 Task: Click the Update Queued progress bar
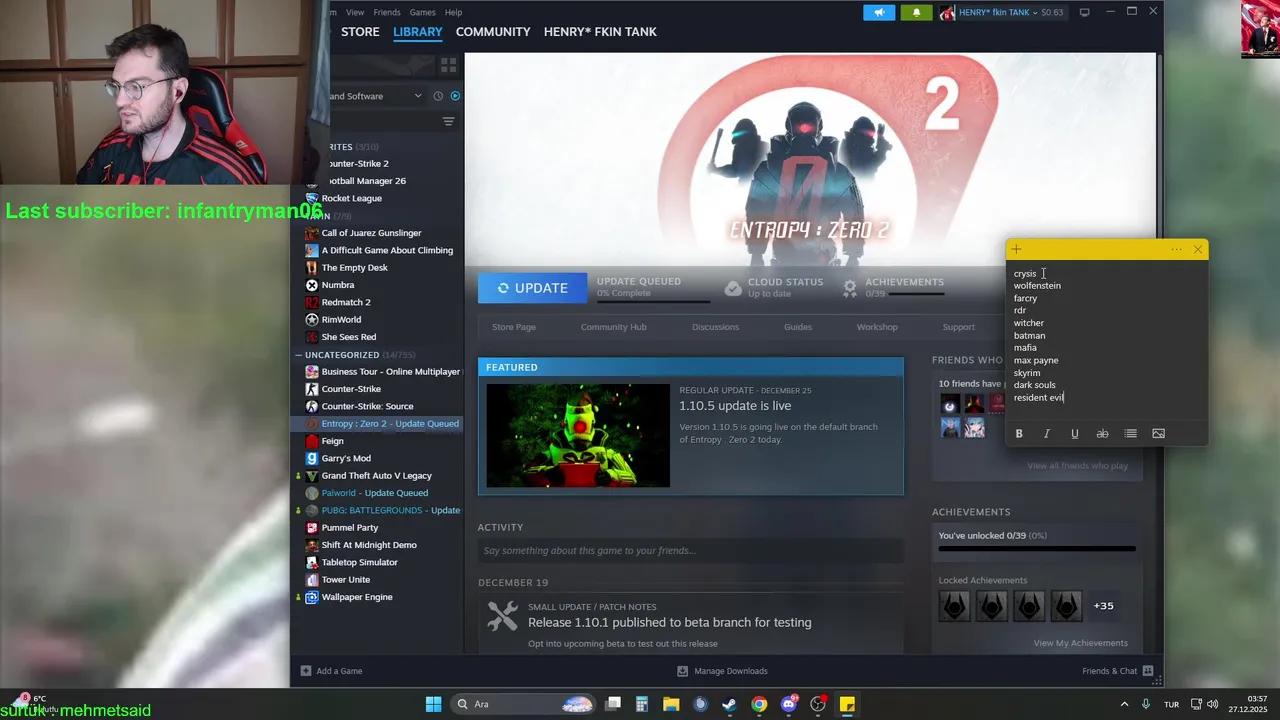(x=653, y=300)
